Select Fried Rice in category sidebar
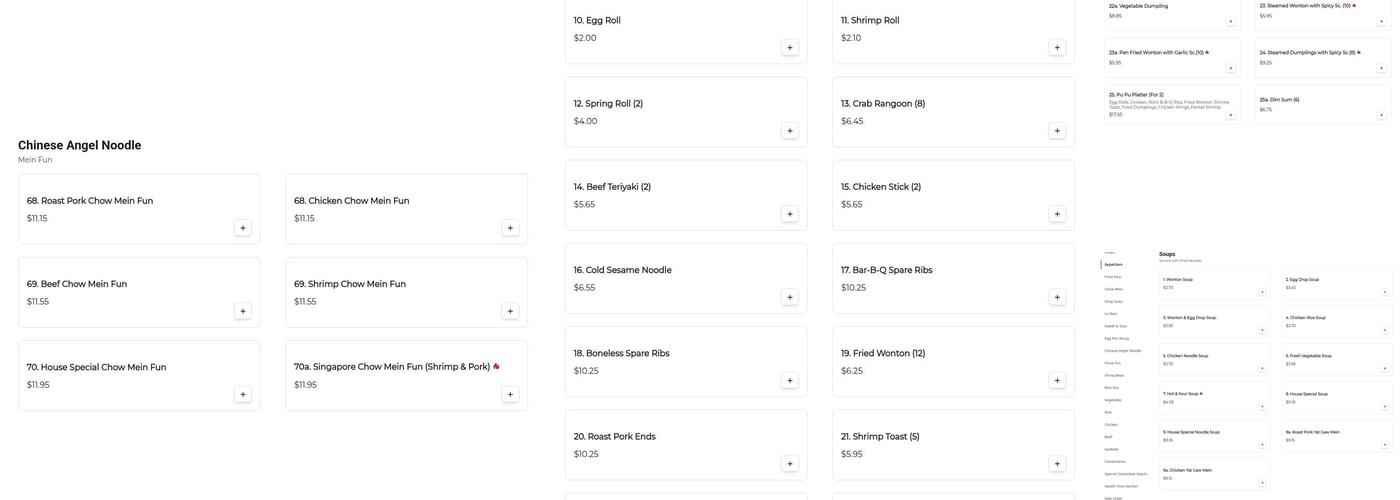The height and width of the screenshot is (500, 1400). tap(1112, 277)
